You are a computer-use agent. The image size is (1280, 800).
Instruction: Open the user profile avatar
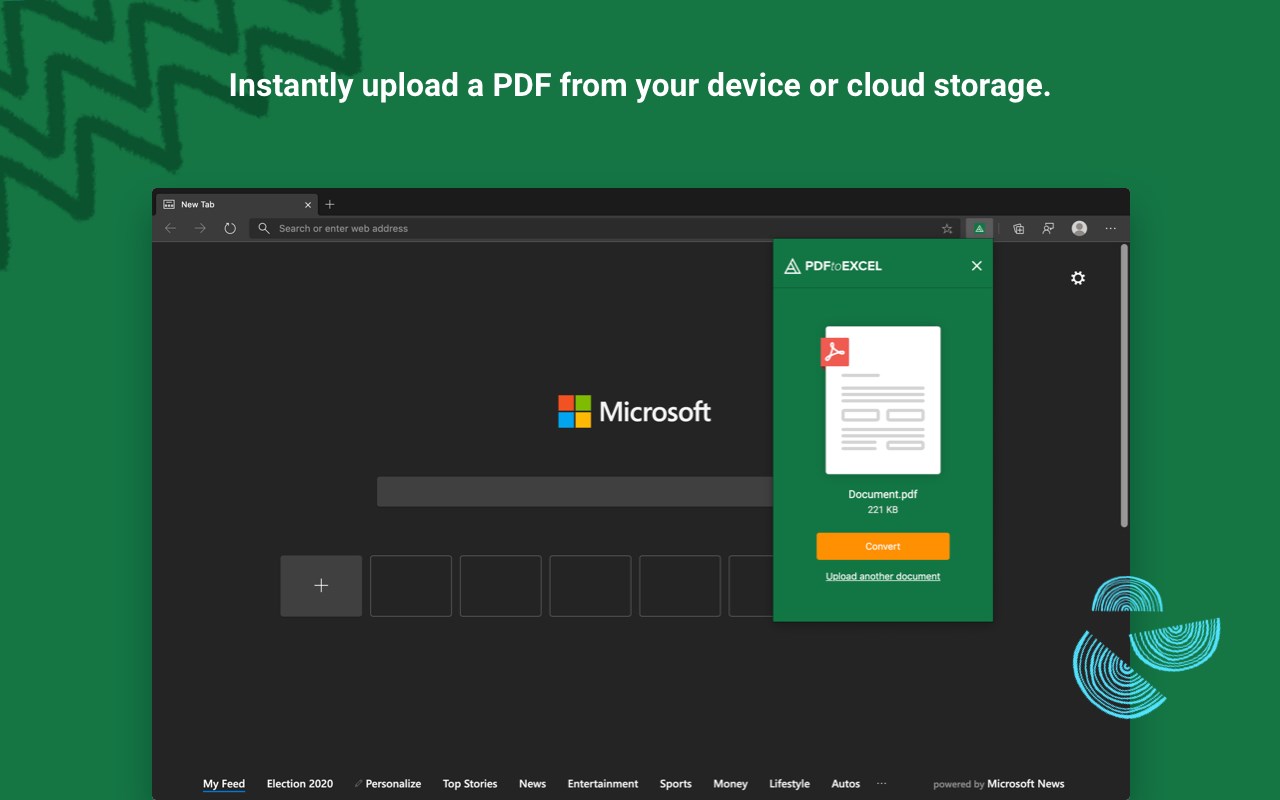click(1079, 229)
